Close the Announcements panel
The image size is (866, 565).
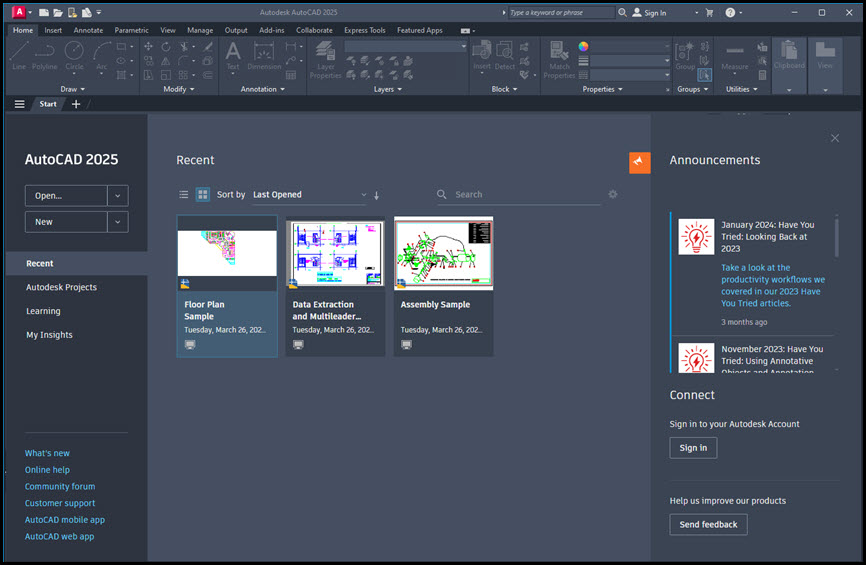coord(835,138)
